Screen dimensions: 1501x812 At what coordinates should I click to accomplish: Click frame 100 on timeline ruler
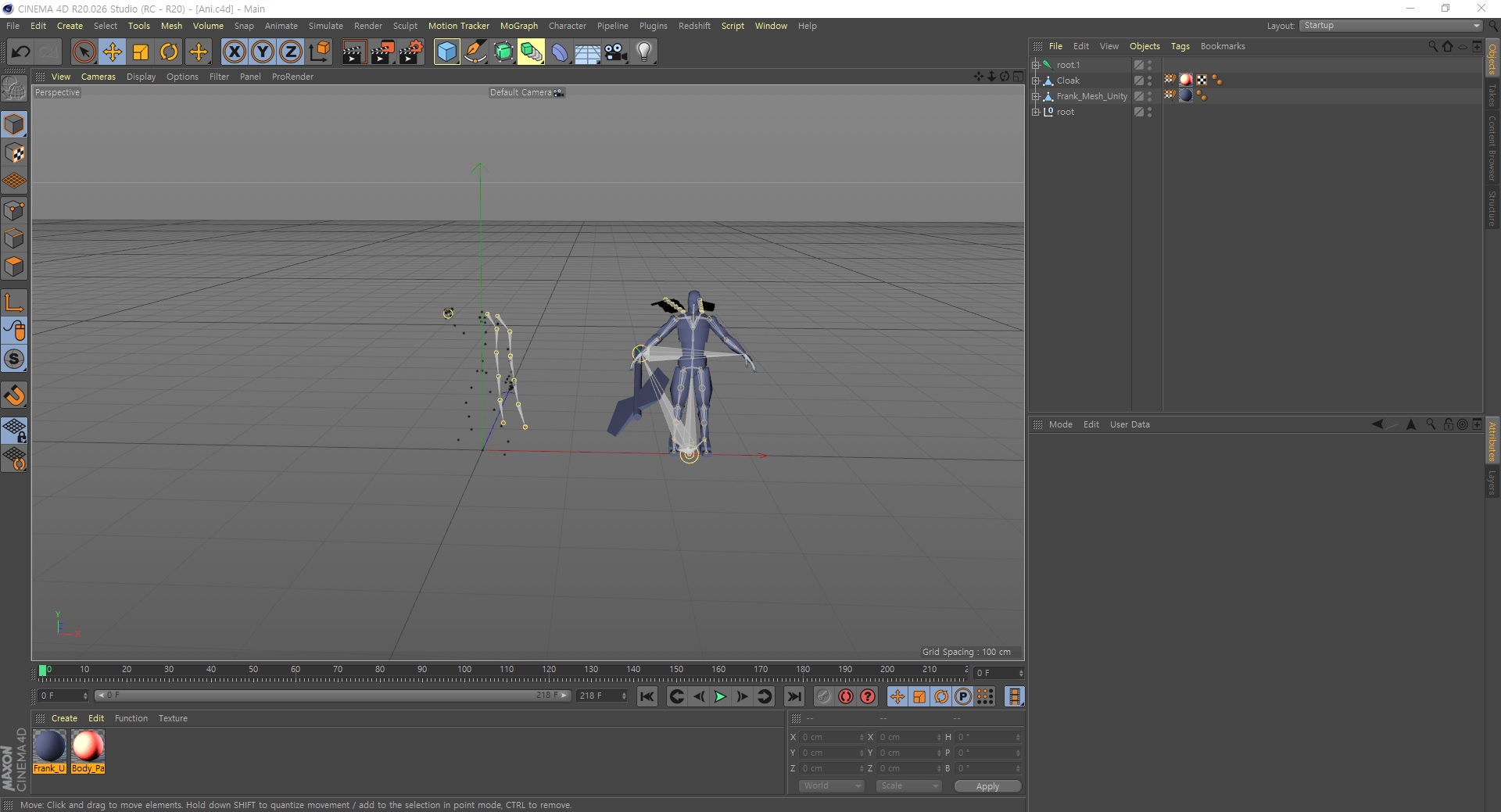[x=464, y=670]
